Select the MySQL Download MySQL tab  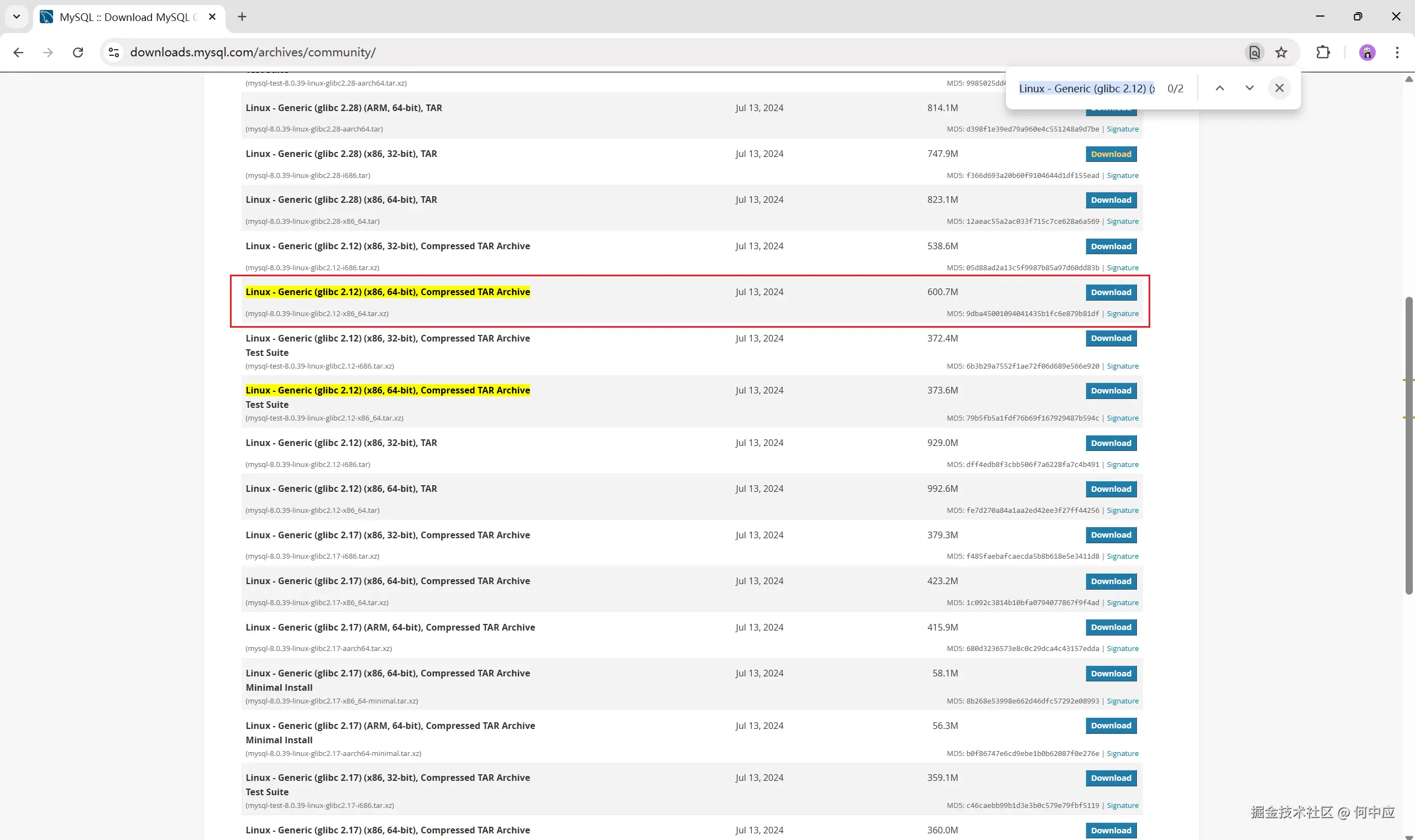tap(129, 17)
